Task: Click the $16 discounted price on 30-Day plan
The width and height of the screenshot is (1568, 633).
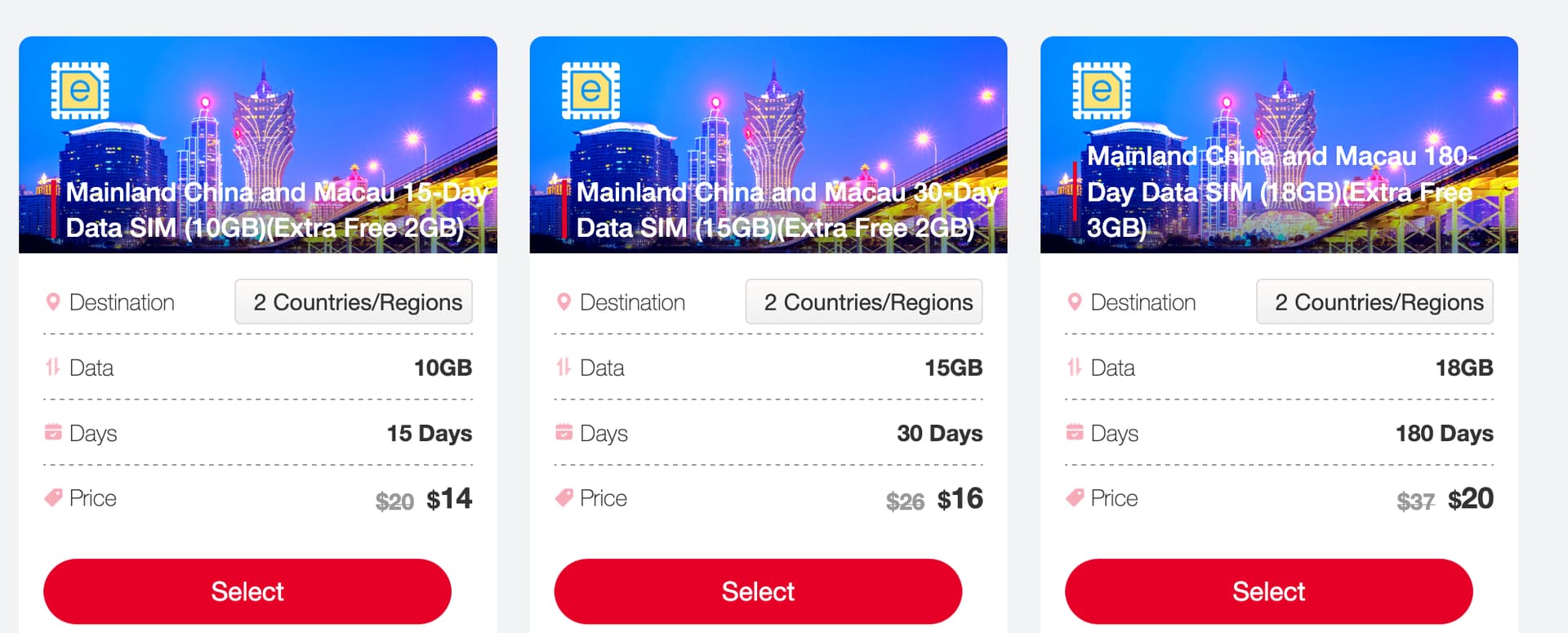Action: pyautogui.click(x=960, y=499)
